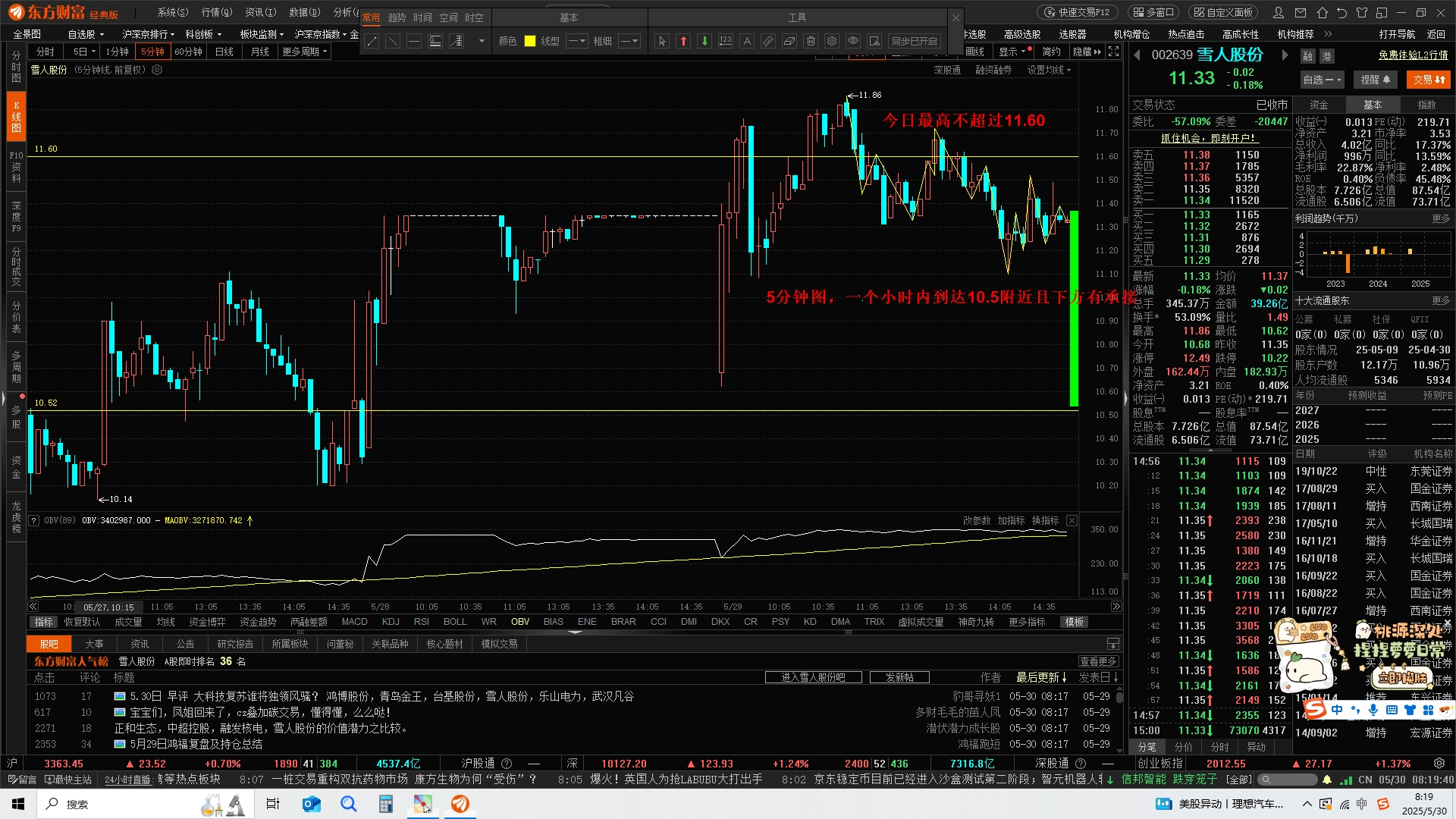This screenshot has height=819, width=1456.
Task: Click 自定义面板 button
Action: pos(1223,13)
